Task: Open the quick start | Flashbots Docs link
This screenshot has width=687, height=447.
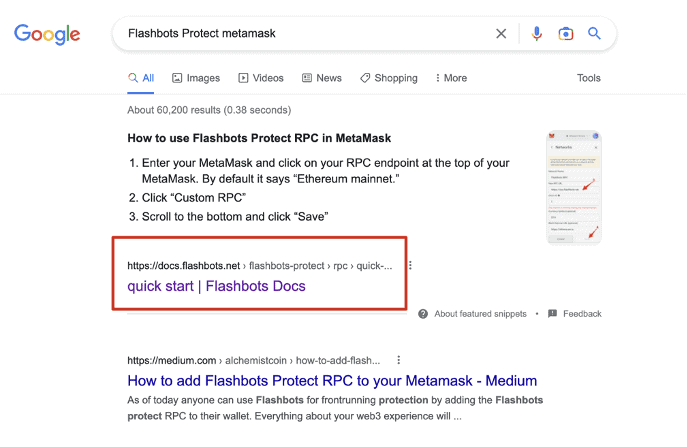Action: click(216, 286)
